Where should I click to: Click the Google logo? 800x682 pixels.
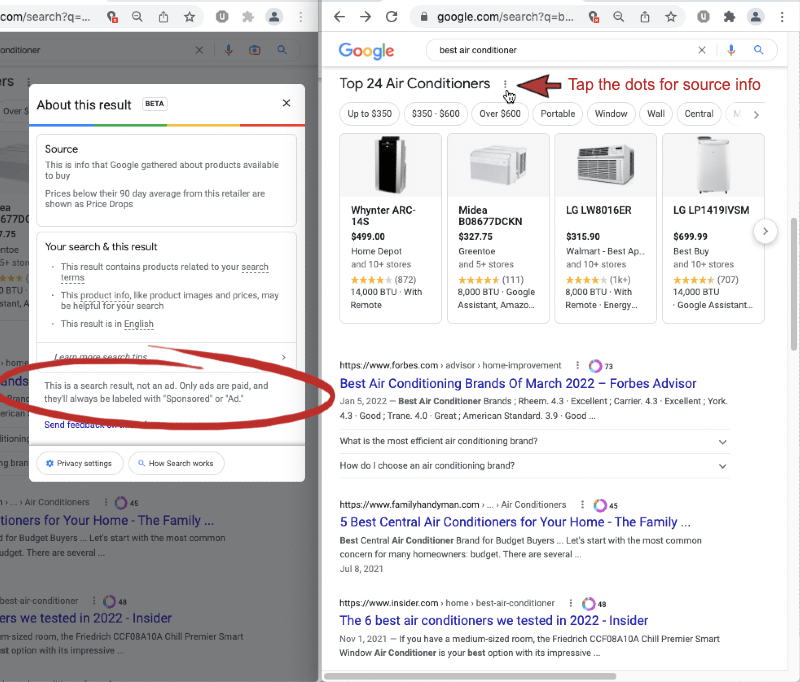(366, 50)
